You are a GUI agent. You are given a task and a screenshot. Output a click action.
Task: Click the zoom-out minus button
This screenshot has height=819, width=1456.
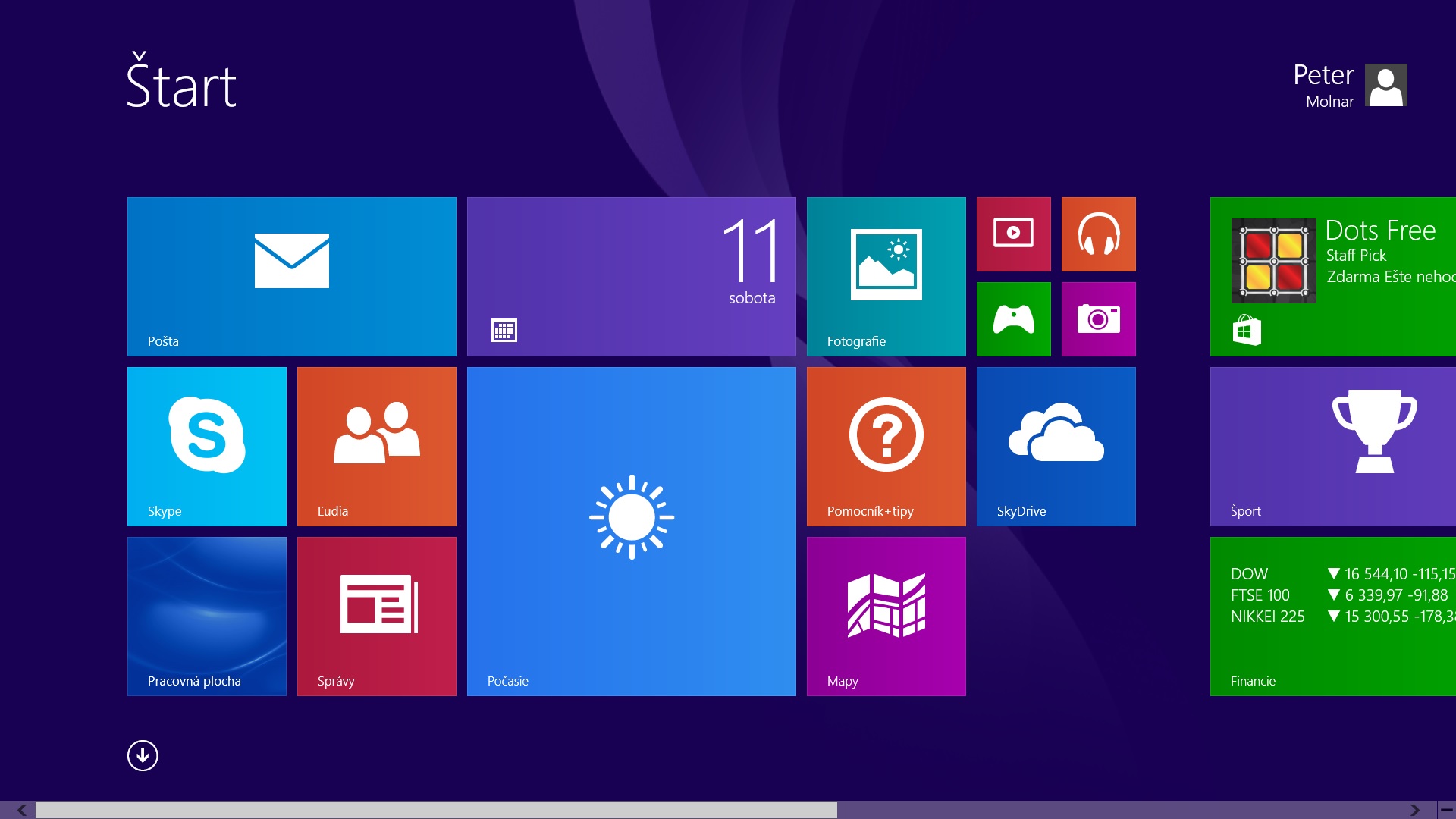coord(1447,810)
